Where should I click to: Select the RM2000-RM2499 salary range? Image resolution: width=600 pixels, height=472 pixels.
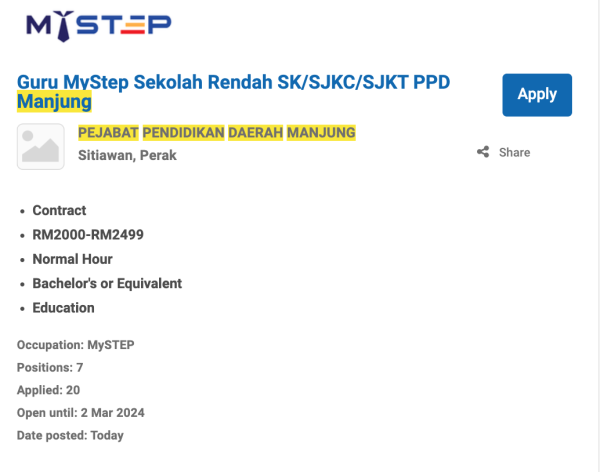(88, 235)
